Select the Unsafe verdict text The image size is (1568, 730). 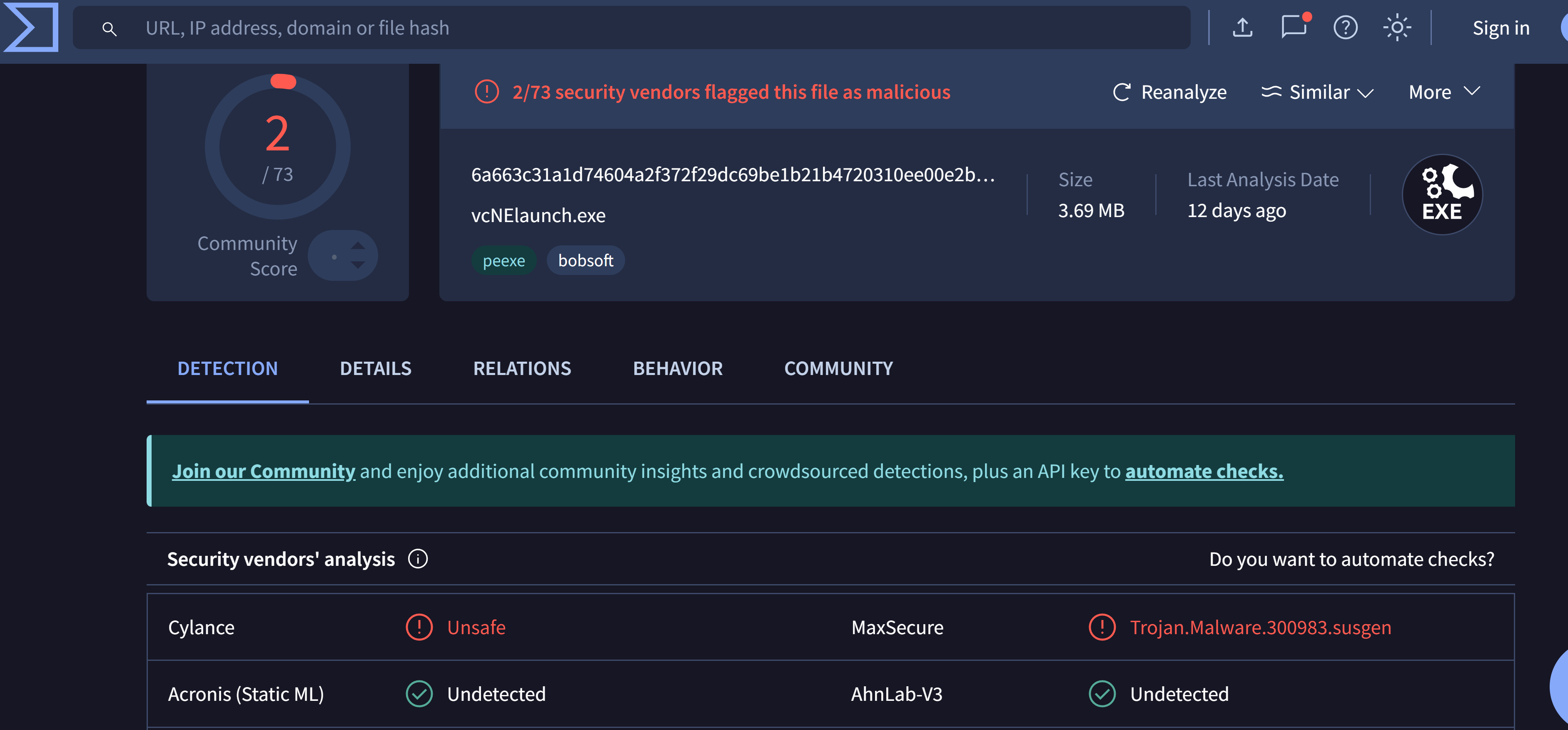coord(476,628)
